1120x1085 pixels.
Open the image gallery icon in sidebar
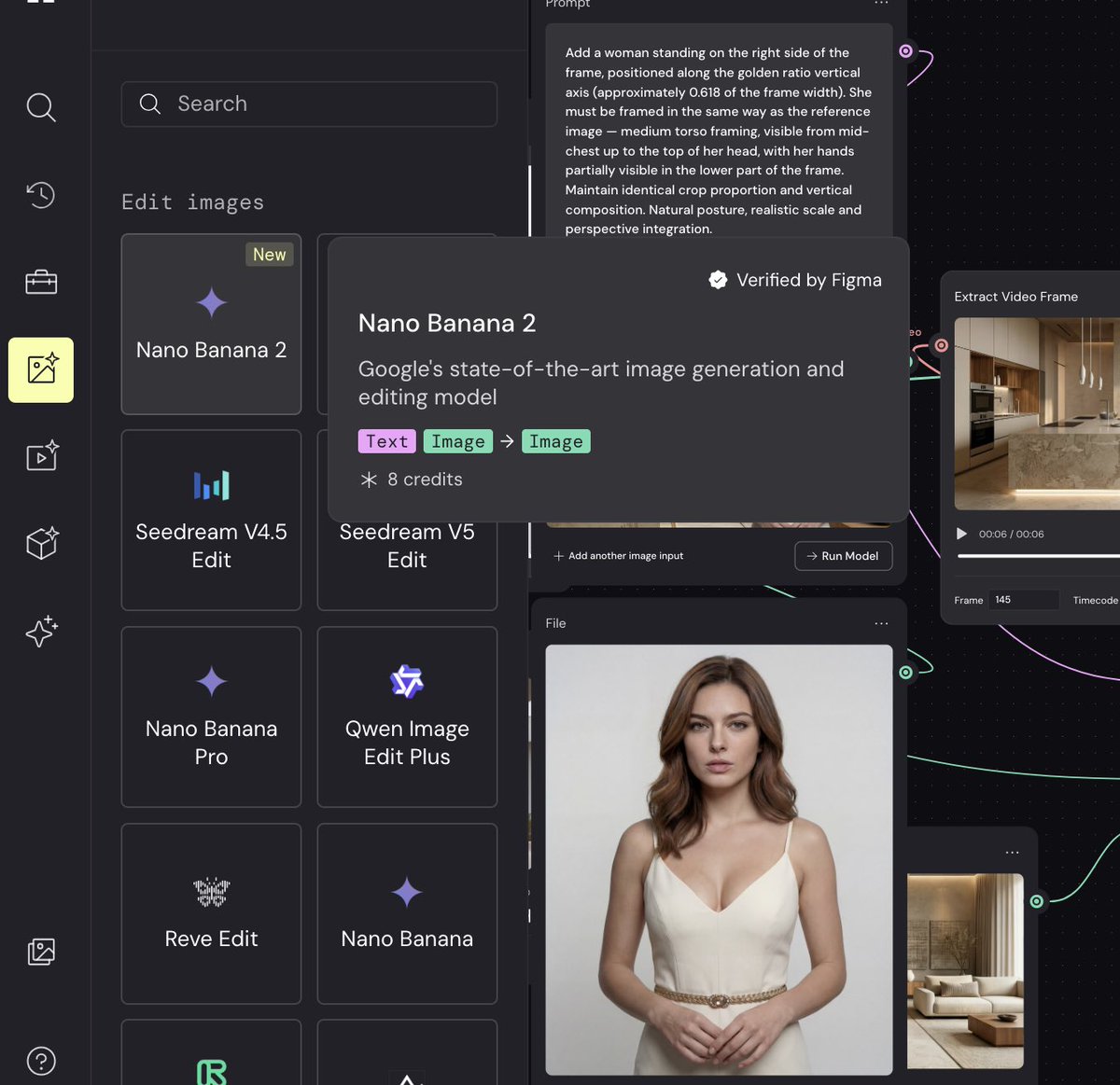coord(41,952)
